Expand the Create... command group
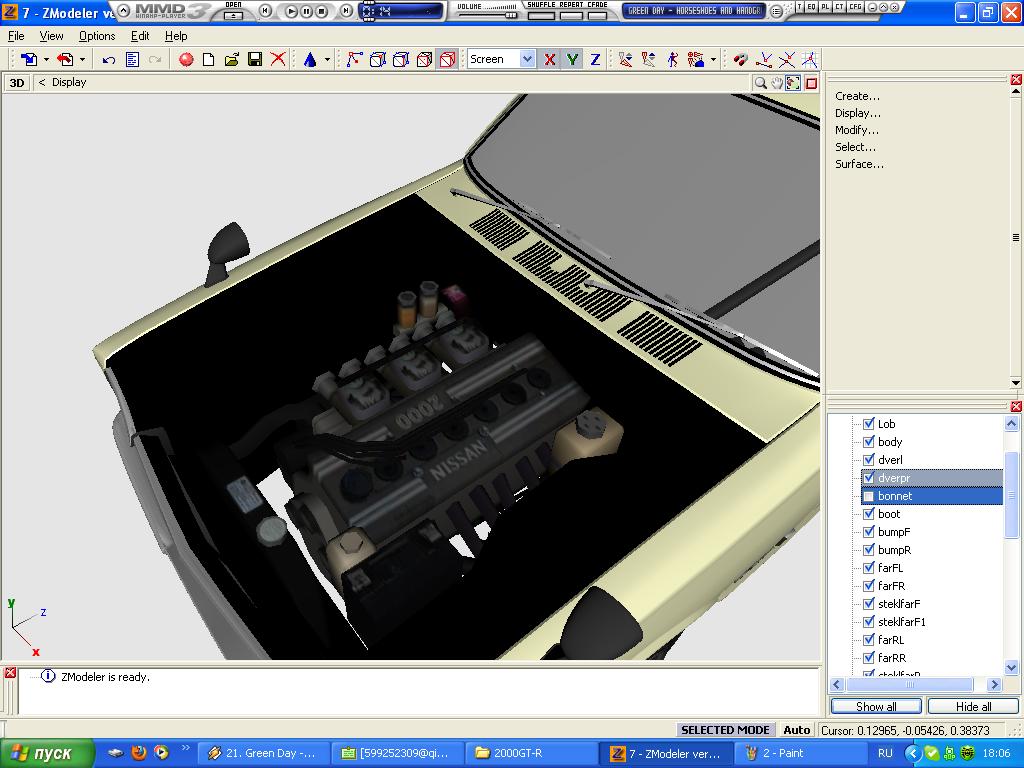Screen dimensions: 1024x768 click(x=857, y=96)
